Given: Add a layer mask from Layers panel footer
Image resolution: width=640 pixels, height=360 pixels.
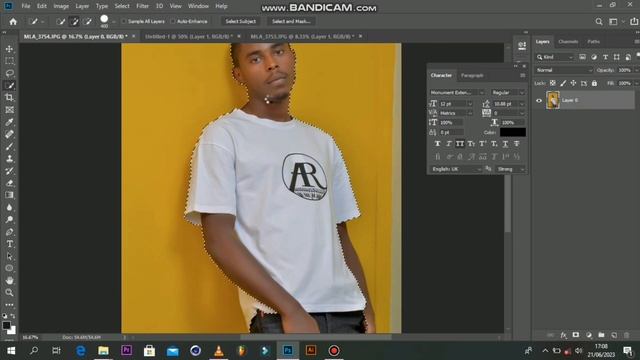Looking at the screenshot, I should (576, 335).
